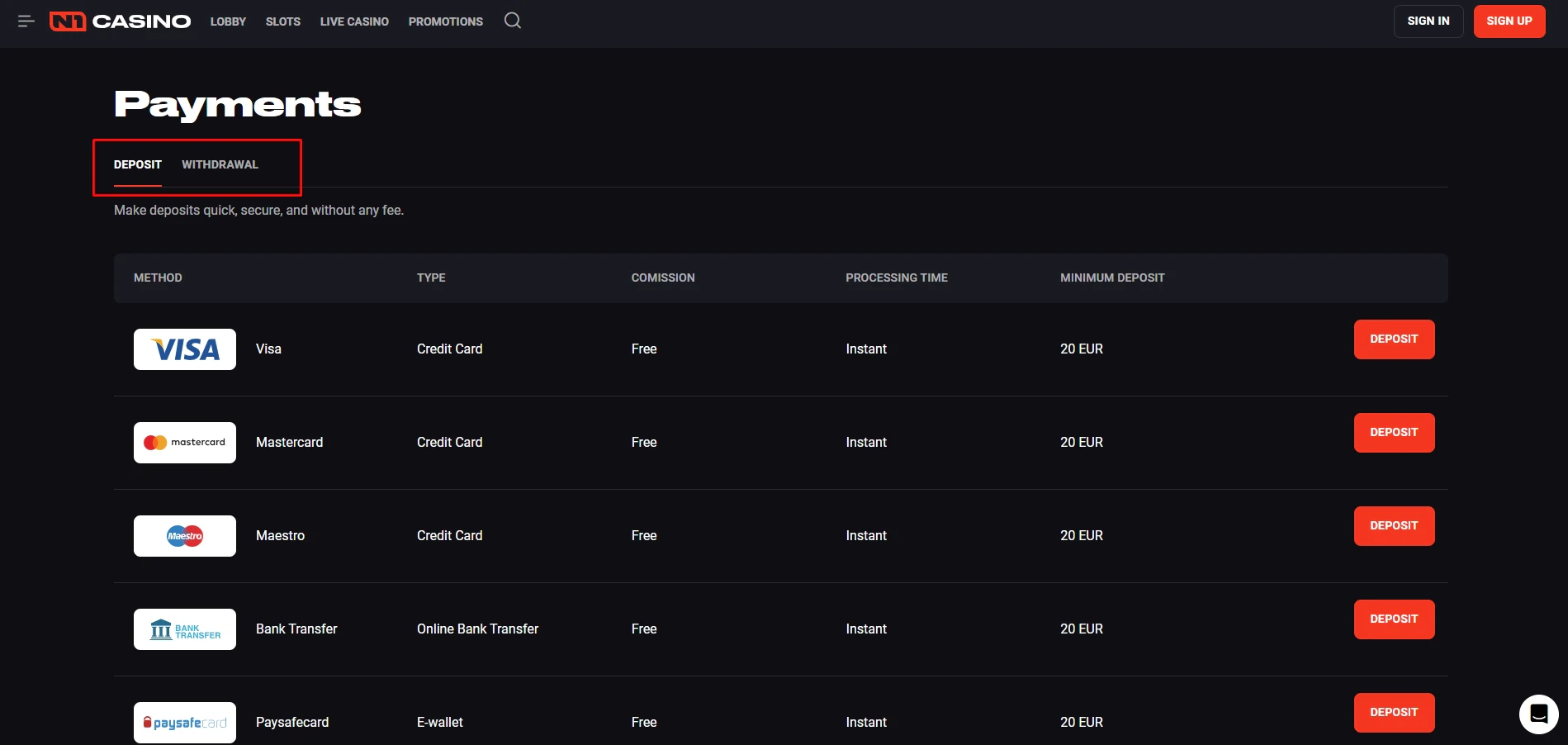Click Credit Card type in Visa row

pos(449,349)
